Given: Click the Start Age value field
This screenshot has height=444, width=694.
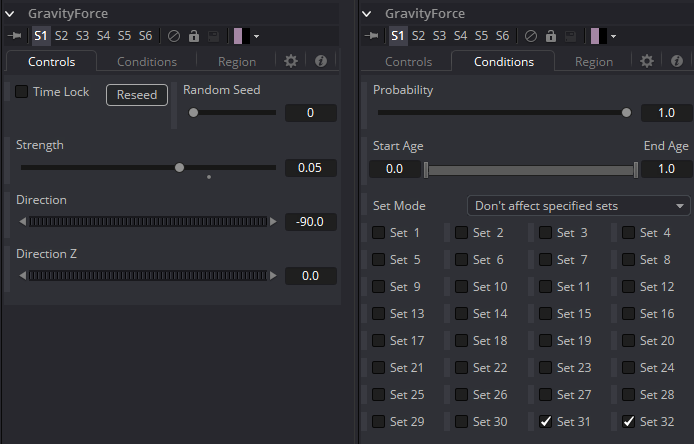Looking at the screenshot, I should [x=394, y=169].
